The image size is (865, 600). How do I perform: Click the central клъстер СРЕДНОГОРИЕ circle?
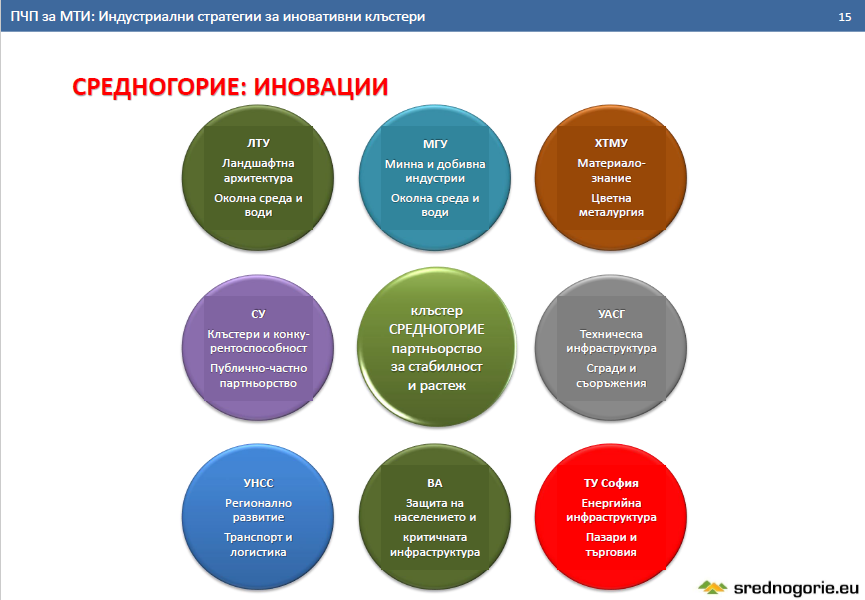[x=436, y=347]
